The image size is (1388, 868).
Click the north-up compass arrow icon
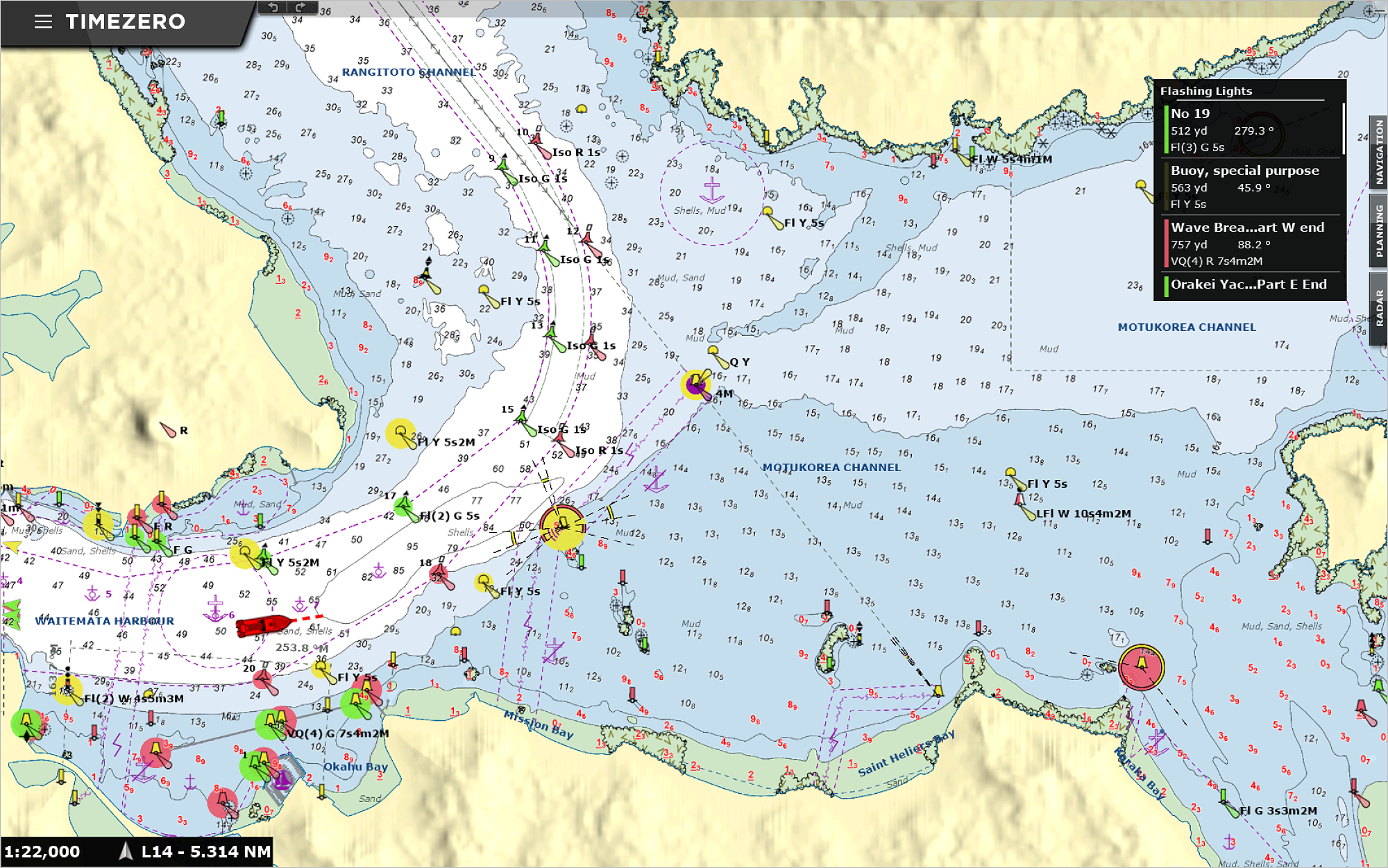click(126, 851)
